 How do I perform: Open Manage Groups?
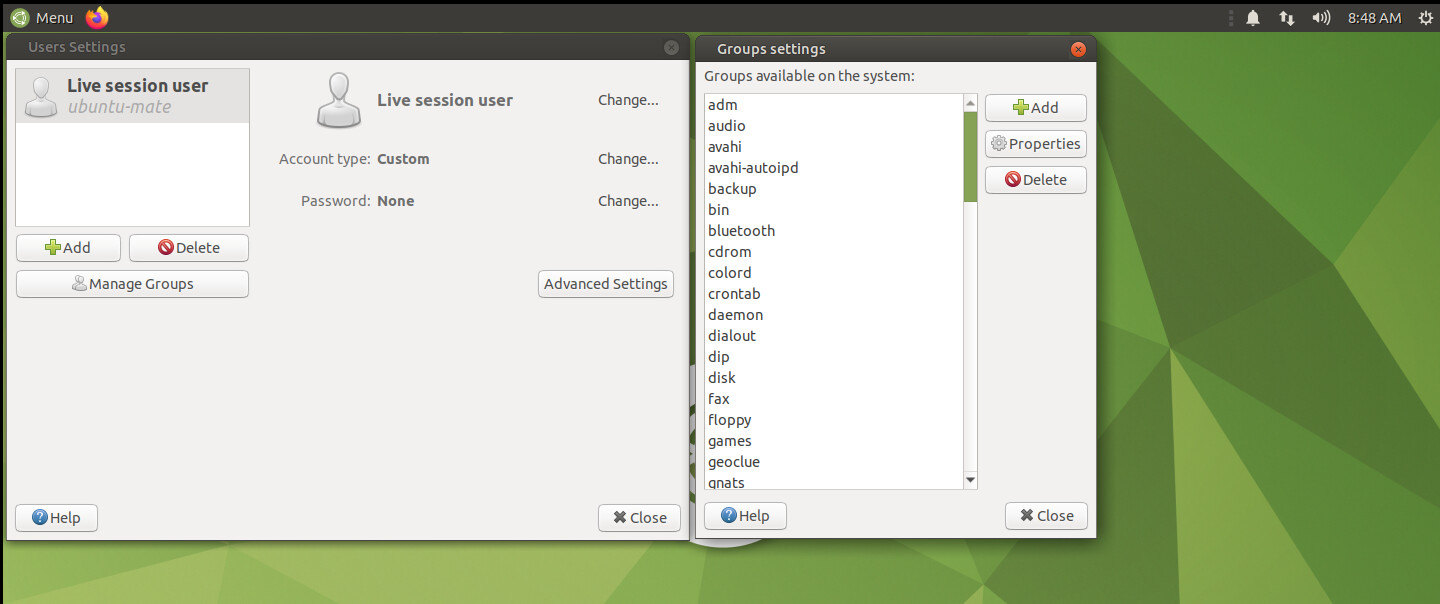click(x=132, y=284)
